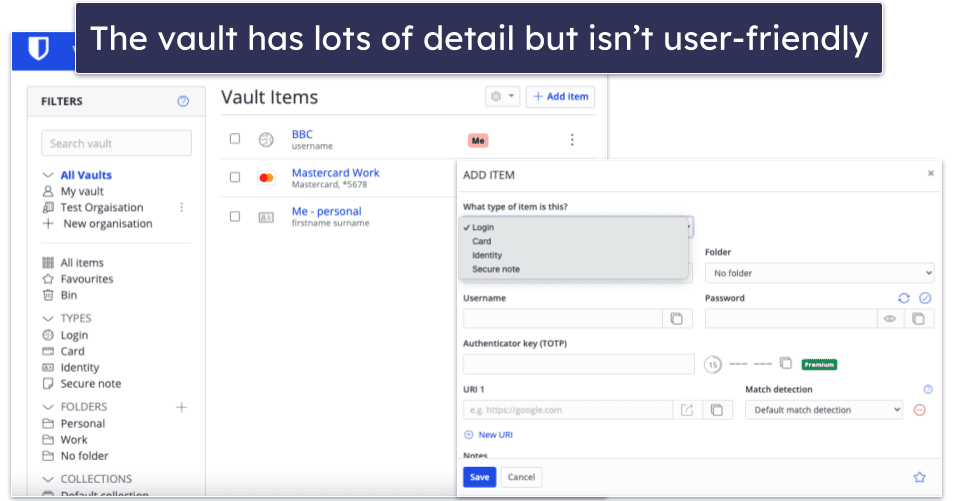Choose Secure note from item type list
The height and width of the screenshot is (501, 956).
tap(496, 269)
